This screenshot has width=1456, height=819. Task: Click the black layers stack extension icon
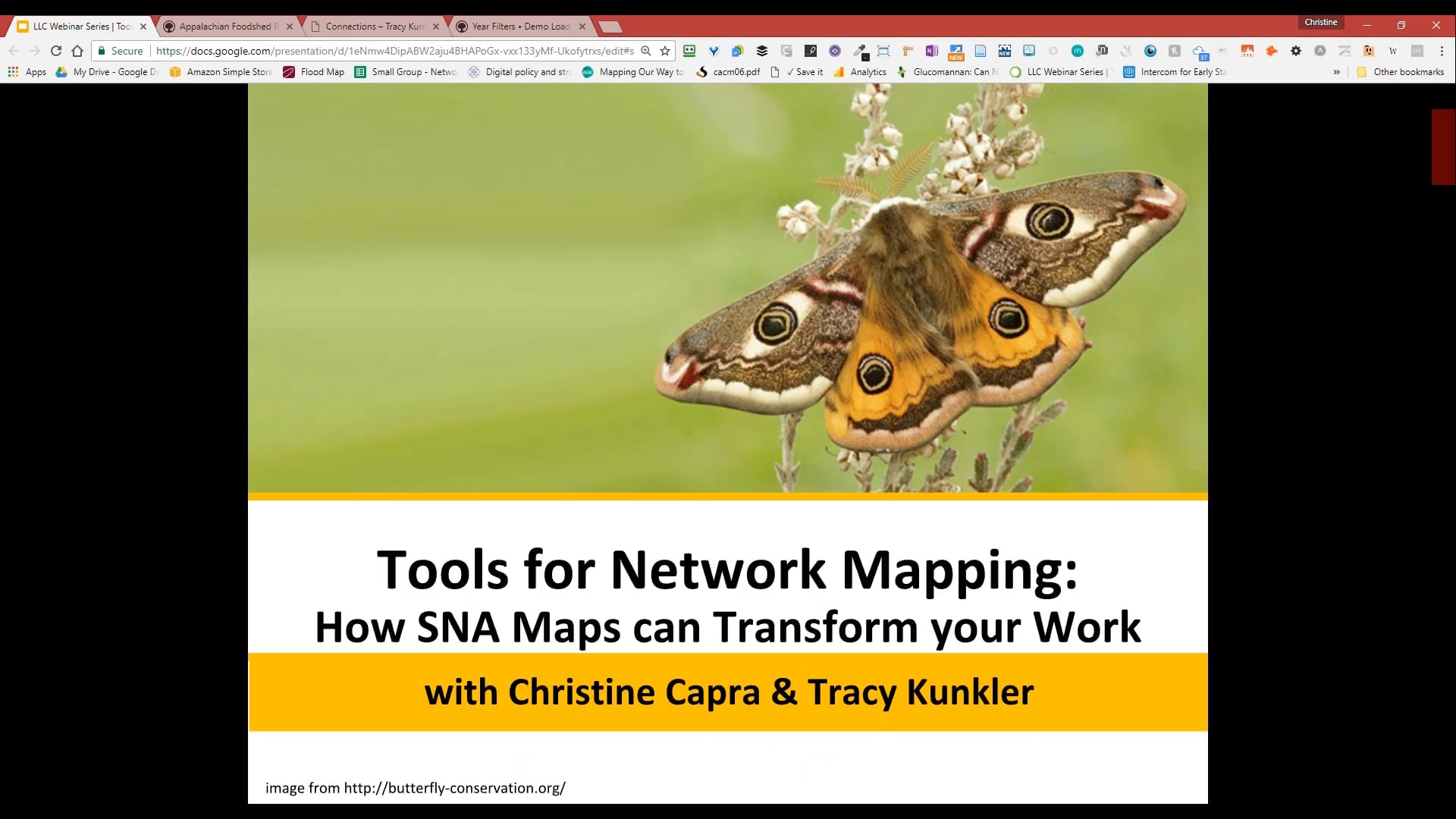(x=761, y=51)
